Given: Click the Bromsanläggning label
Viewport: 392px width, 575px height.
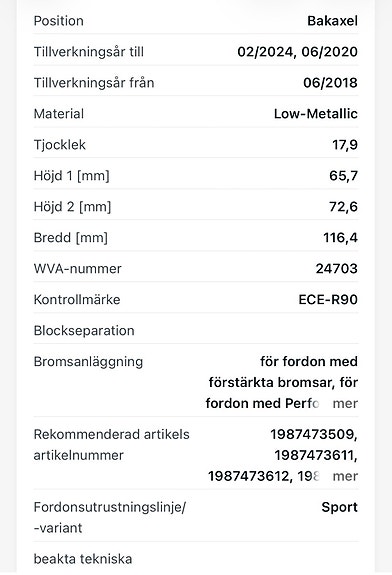Looking at the screenshot, I should coord(88,362).
